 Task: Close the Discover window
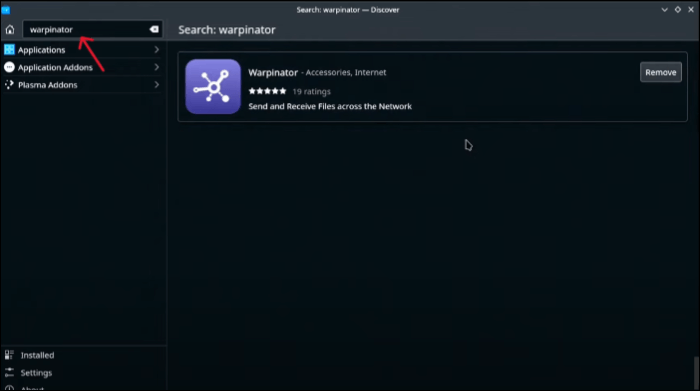(x=691, y=10)
